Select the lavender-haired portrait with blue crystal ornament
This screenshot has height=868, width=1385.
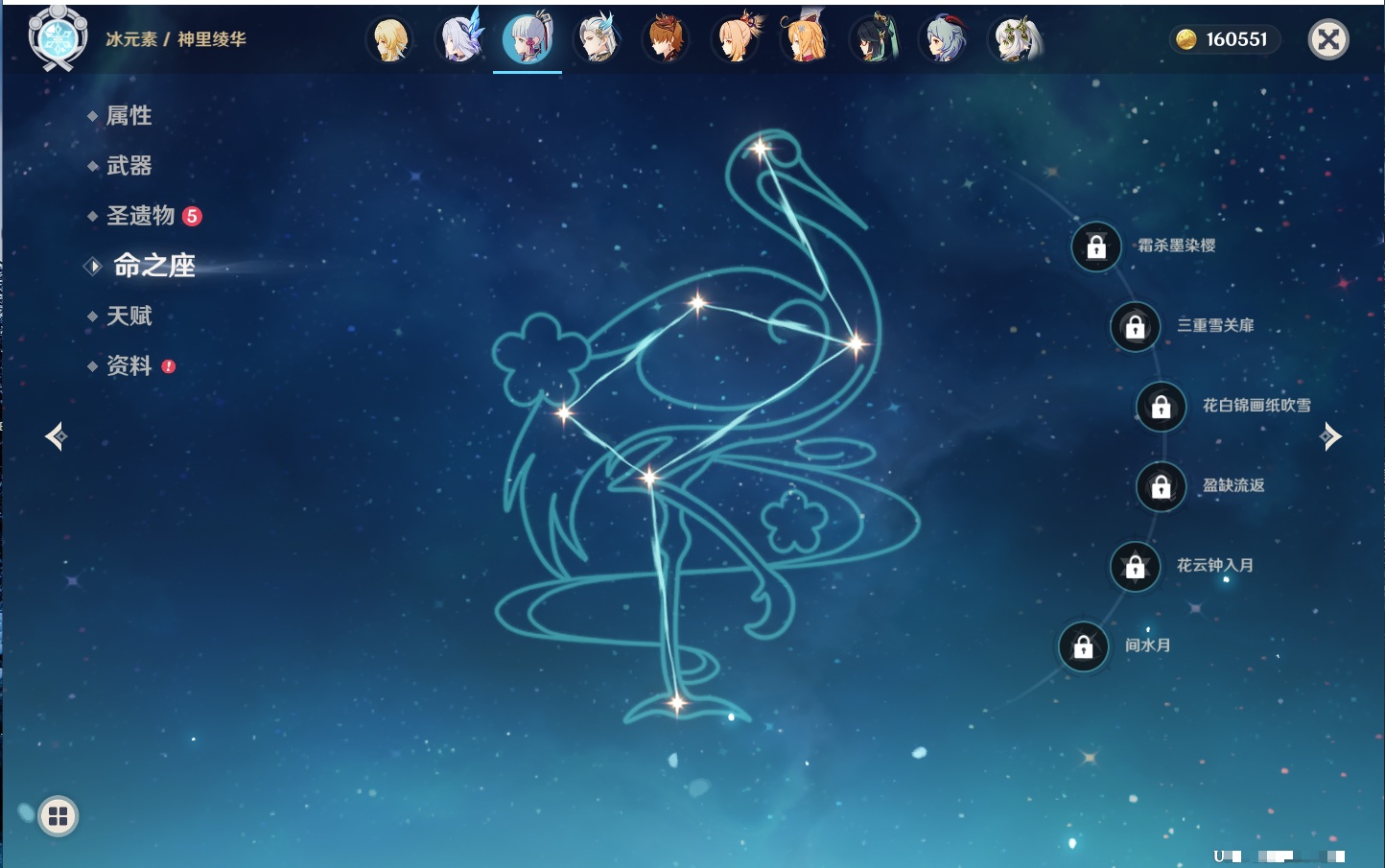(459, 40)
